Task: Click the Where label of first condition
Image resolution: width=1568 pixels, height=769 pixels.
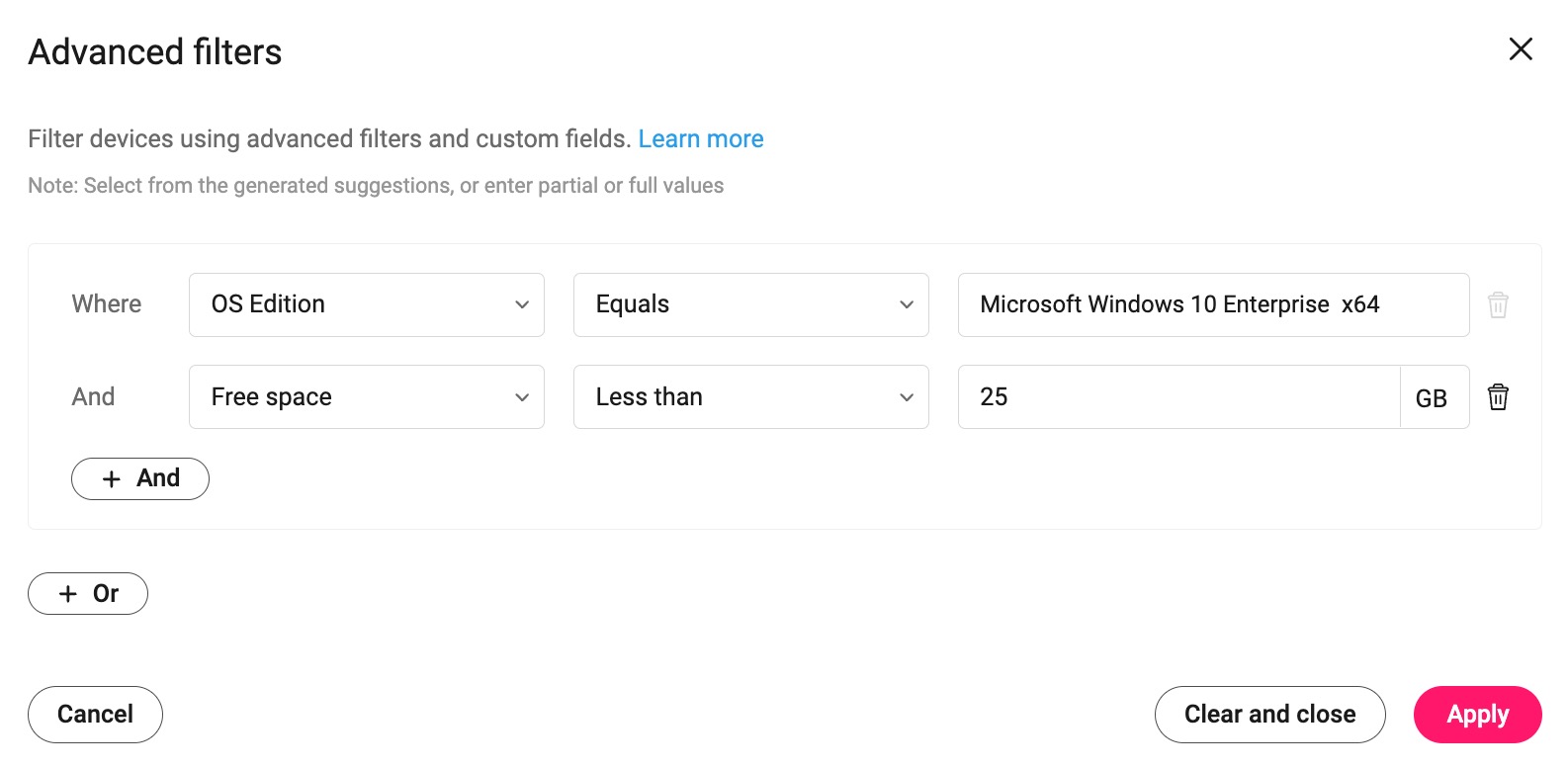Action: [x=107, y=304]
